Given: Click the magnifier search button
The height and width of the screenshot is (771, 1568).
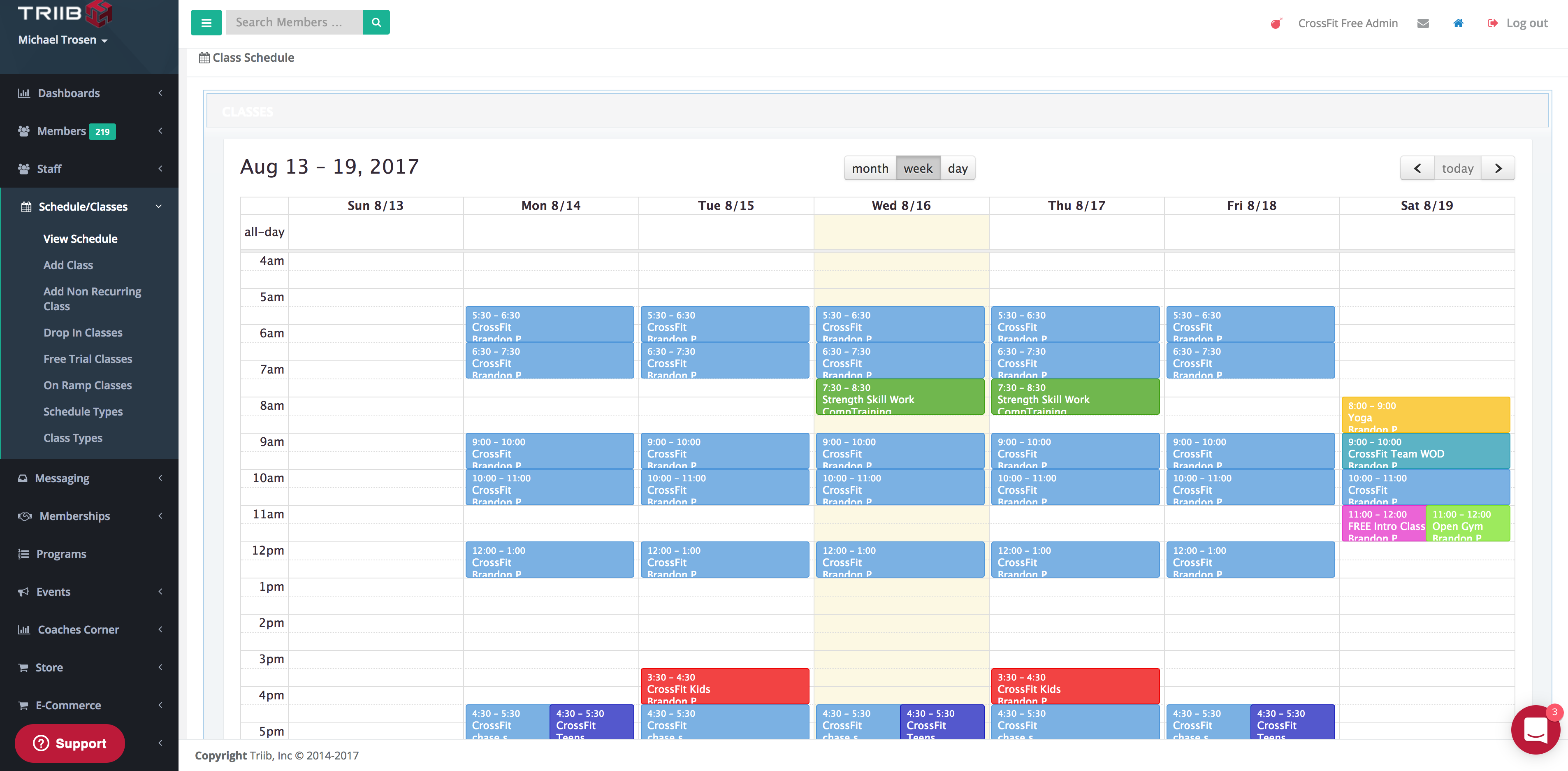Looking at the screenshot, I should tap(376, 23).
